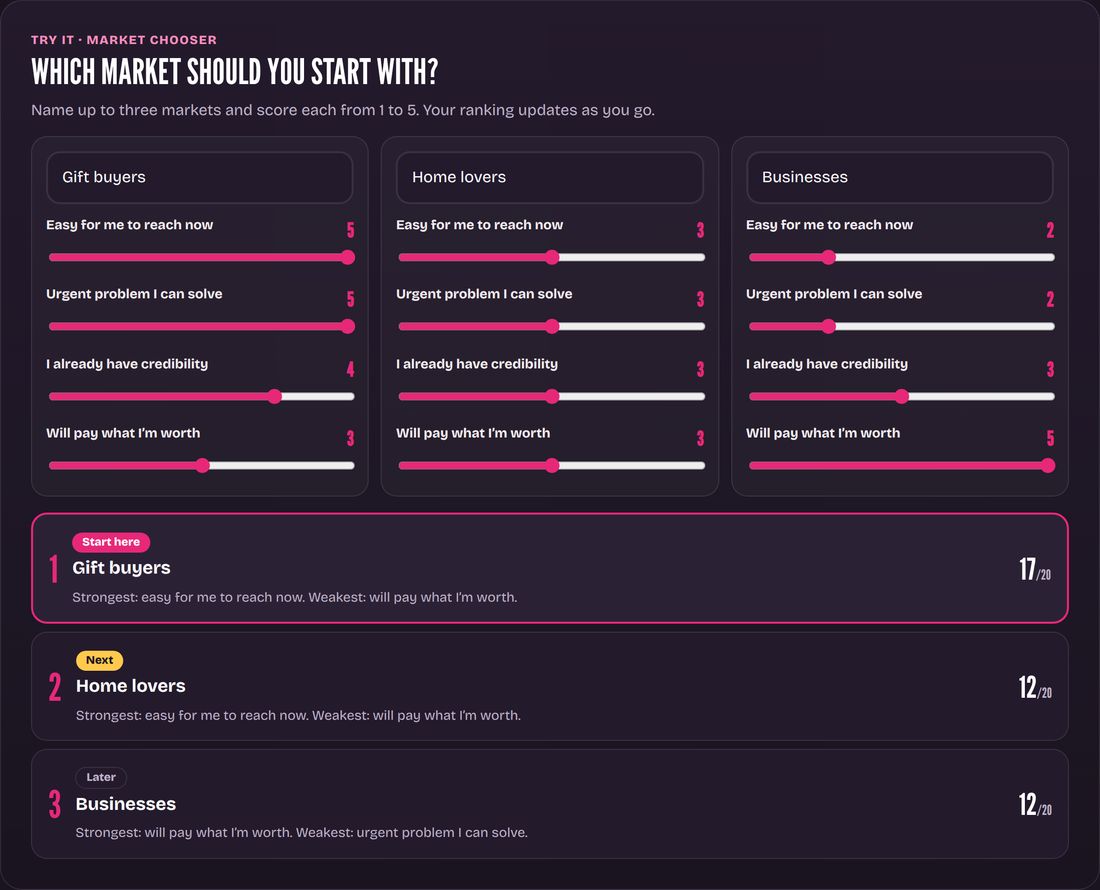The height and width of the screenshot is (890, 1100).
Task: Click Gift buyers 'Easy for me to reach now' label
Action: coord(130,225)
